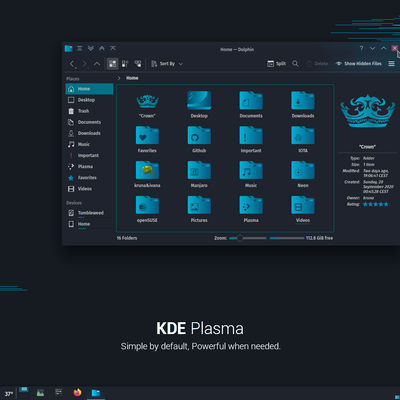Select the Downloads folder in file view
The height and width of the screenshot is (400, 400).
point(303,100)
